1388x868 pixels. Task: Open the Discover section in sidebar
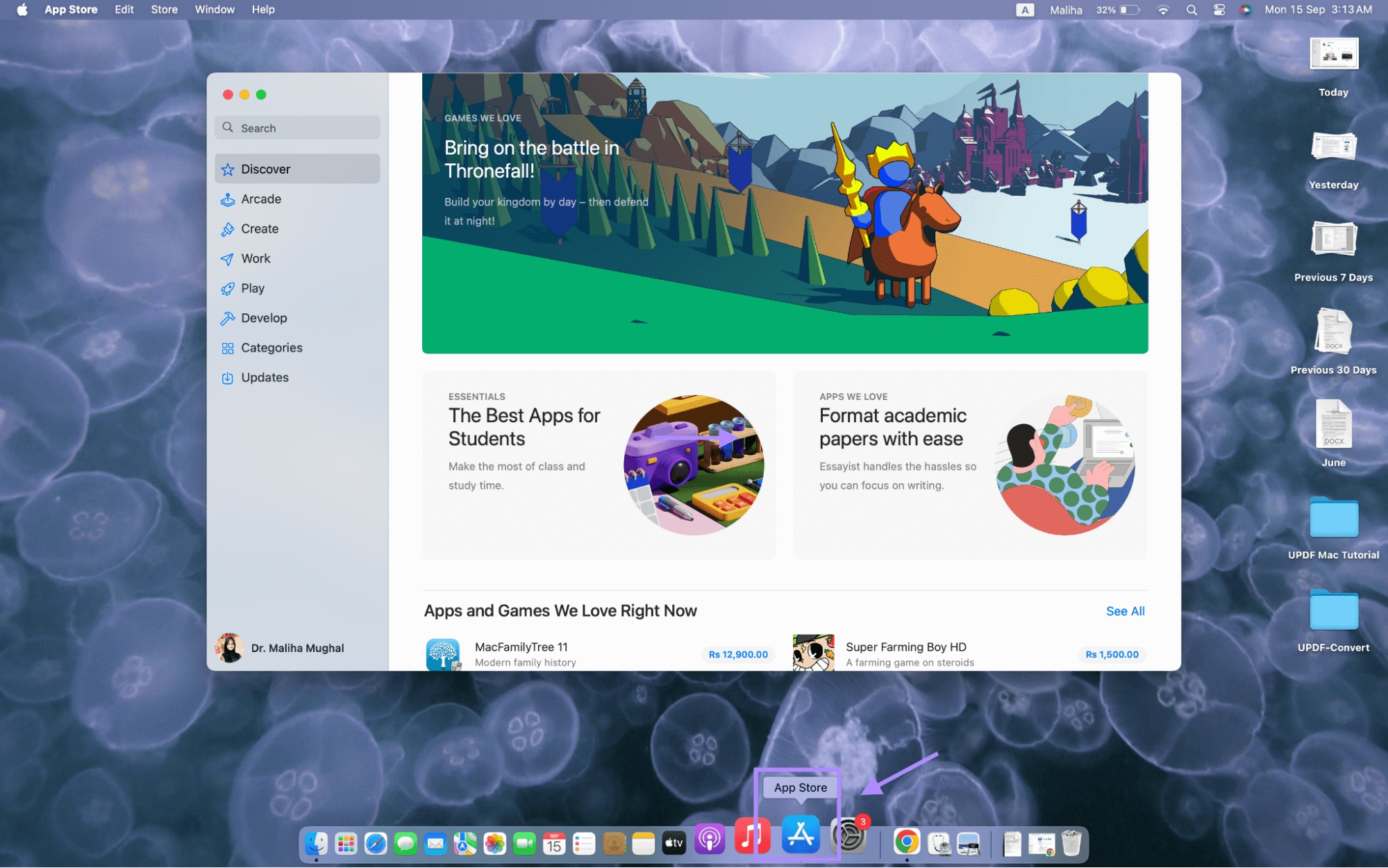tap(297, 169)
